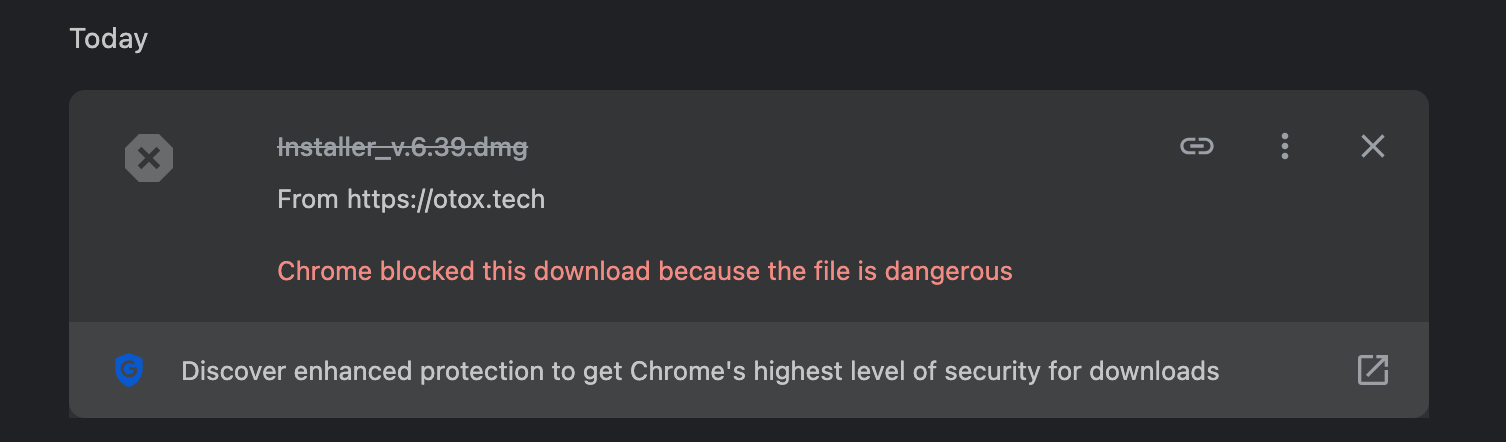Open the three-dot more actions menu
Viewport: 1506px width, 442px height.
pos(1285,147)
